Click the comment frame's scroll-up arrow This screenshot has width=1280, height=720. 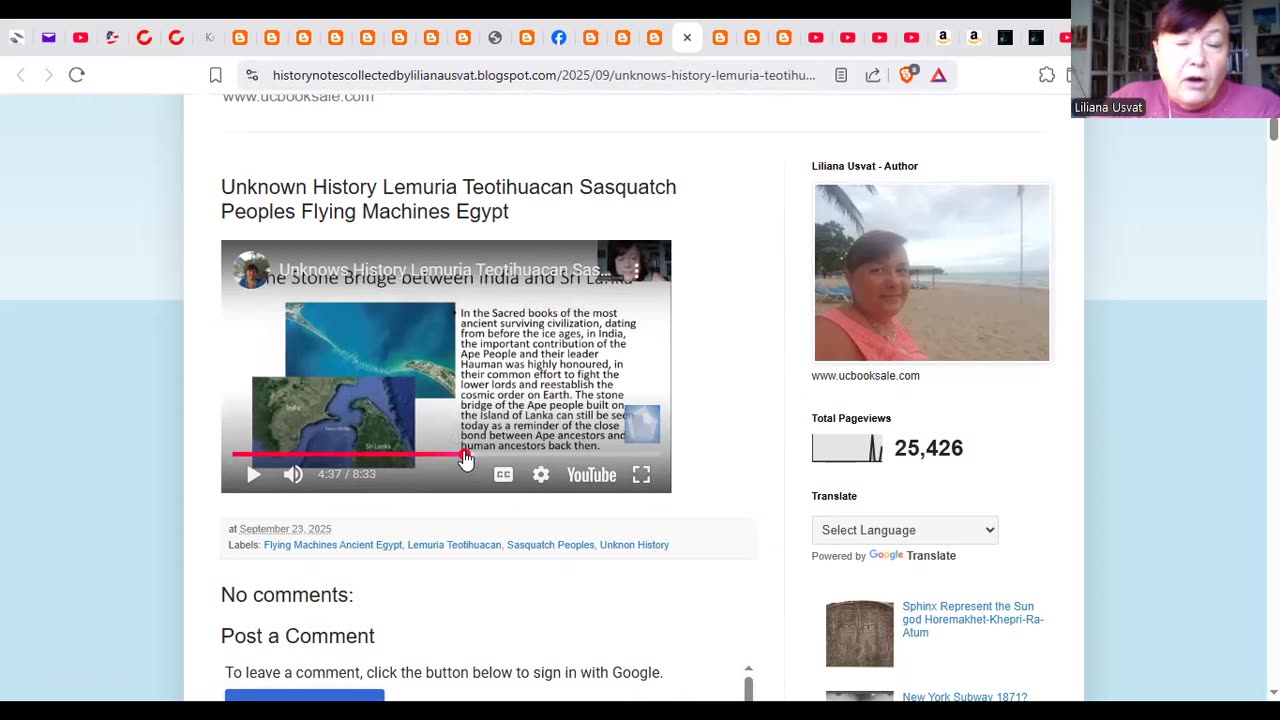click(x=748, y=668)
